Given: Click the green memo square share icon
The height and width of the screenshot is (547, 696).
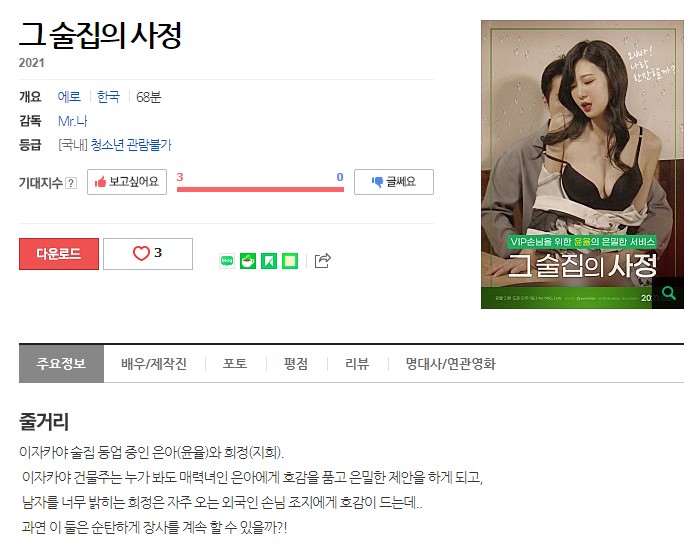Looking at the screenshot, I should (290, 261).
